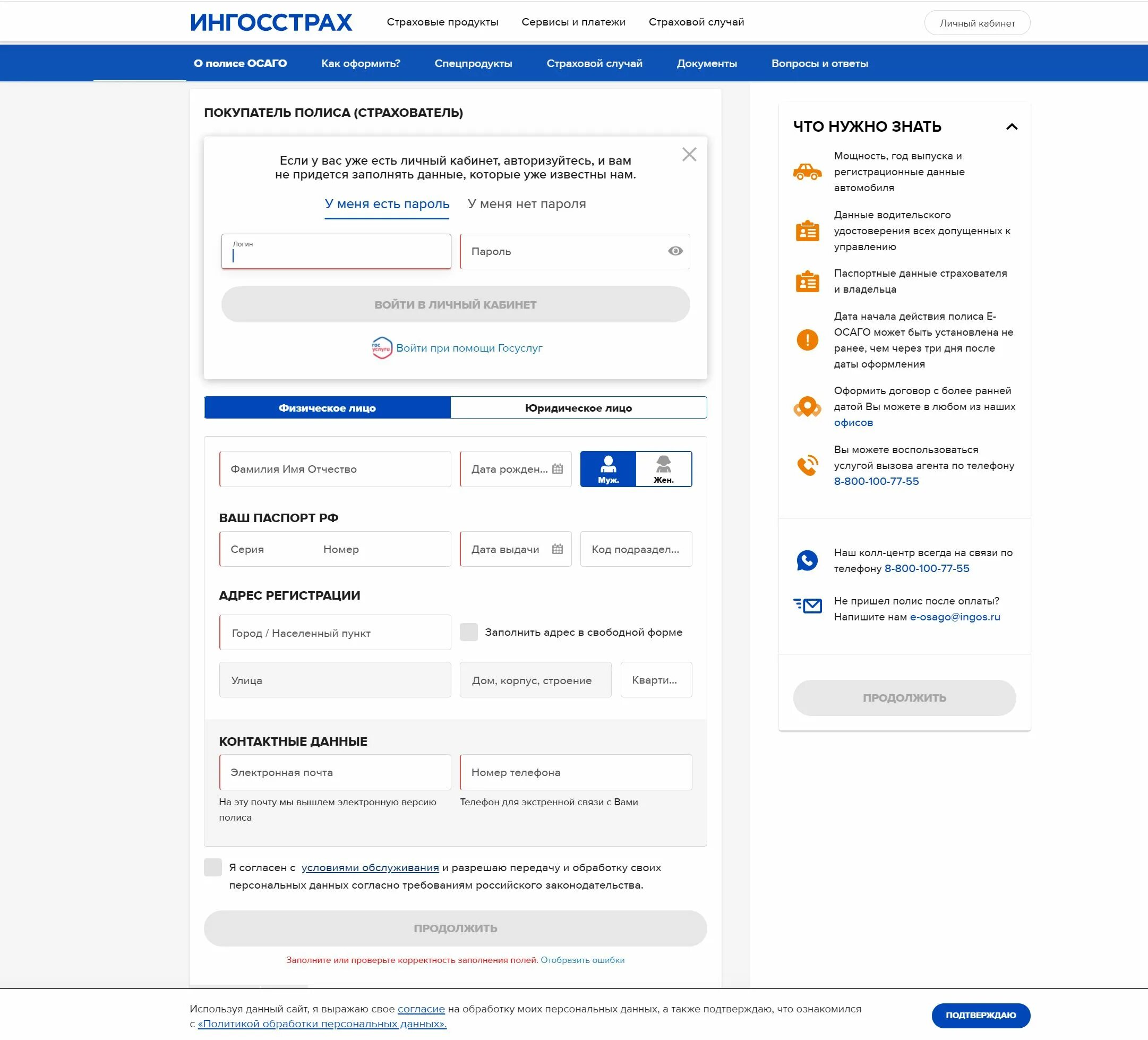The height and width of the screenshot is (1040, 1148).
Task: Check Заполнить адрес в свободной форме
Action: click(468, 632)
